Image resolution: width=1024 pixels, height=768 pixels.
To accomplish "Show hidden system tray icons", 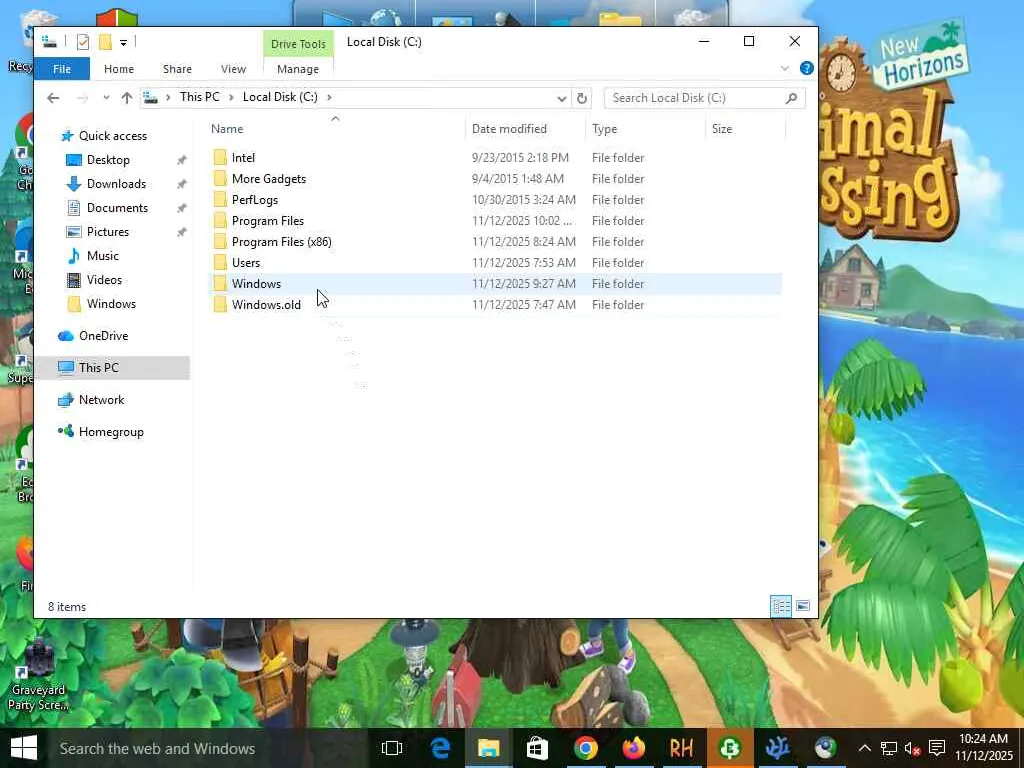I will (x=865, y=748).
